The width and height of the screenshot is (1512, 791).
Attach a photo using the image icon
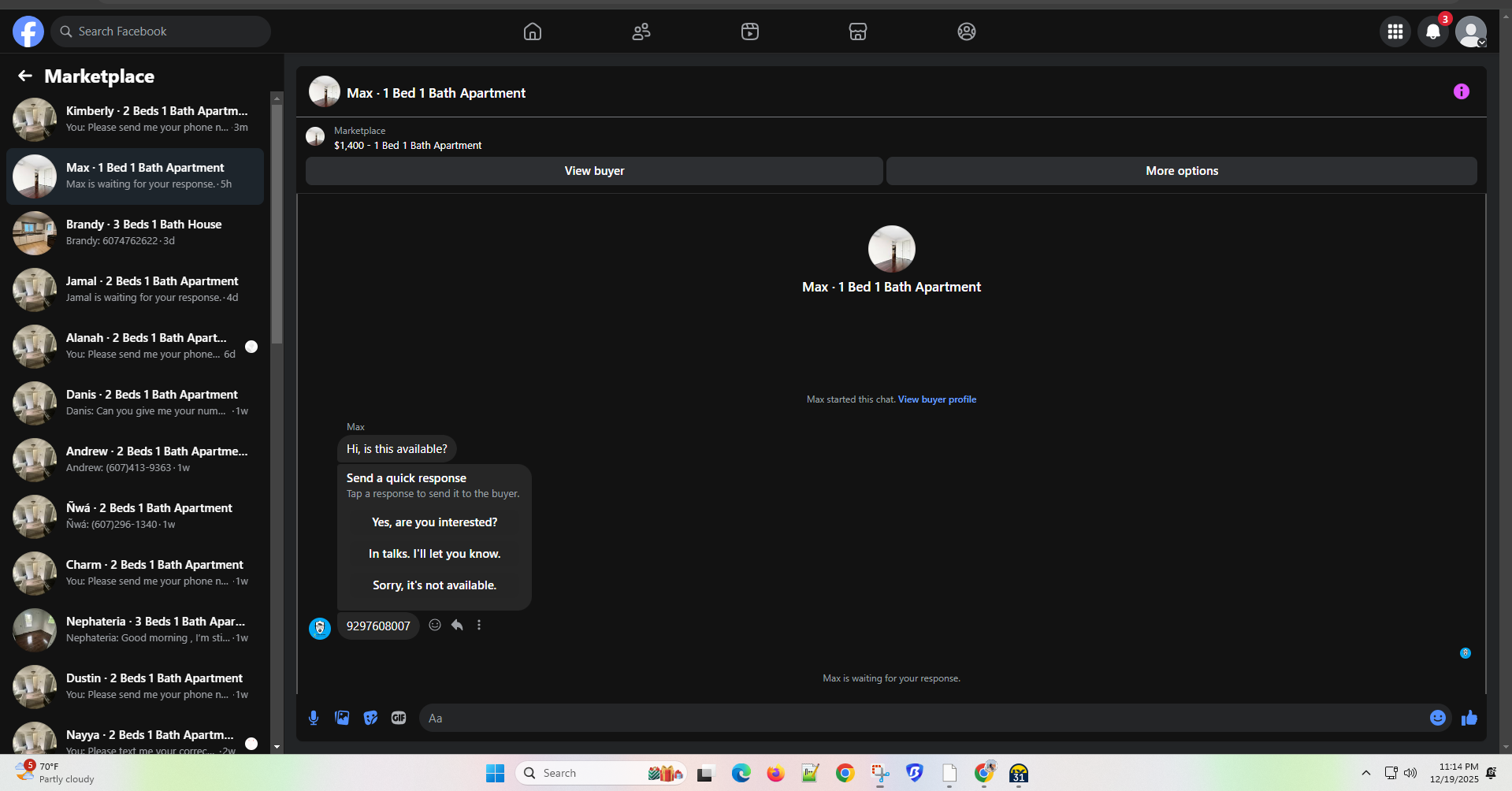342,718
